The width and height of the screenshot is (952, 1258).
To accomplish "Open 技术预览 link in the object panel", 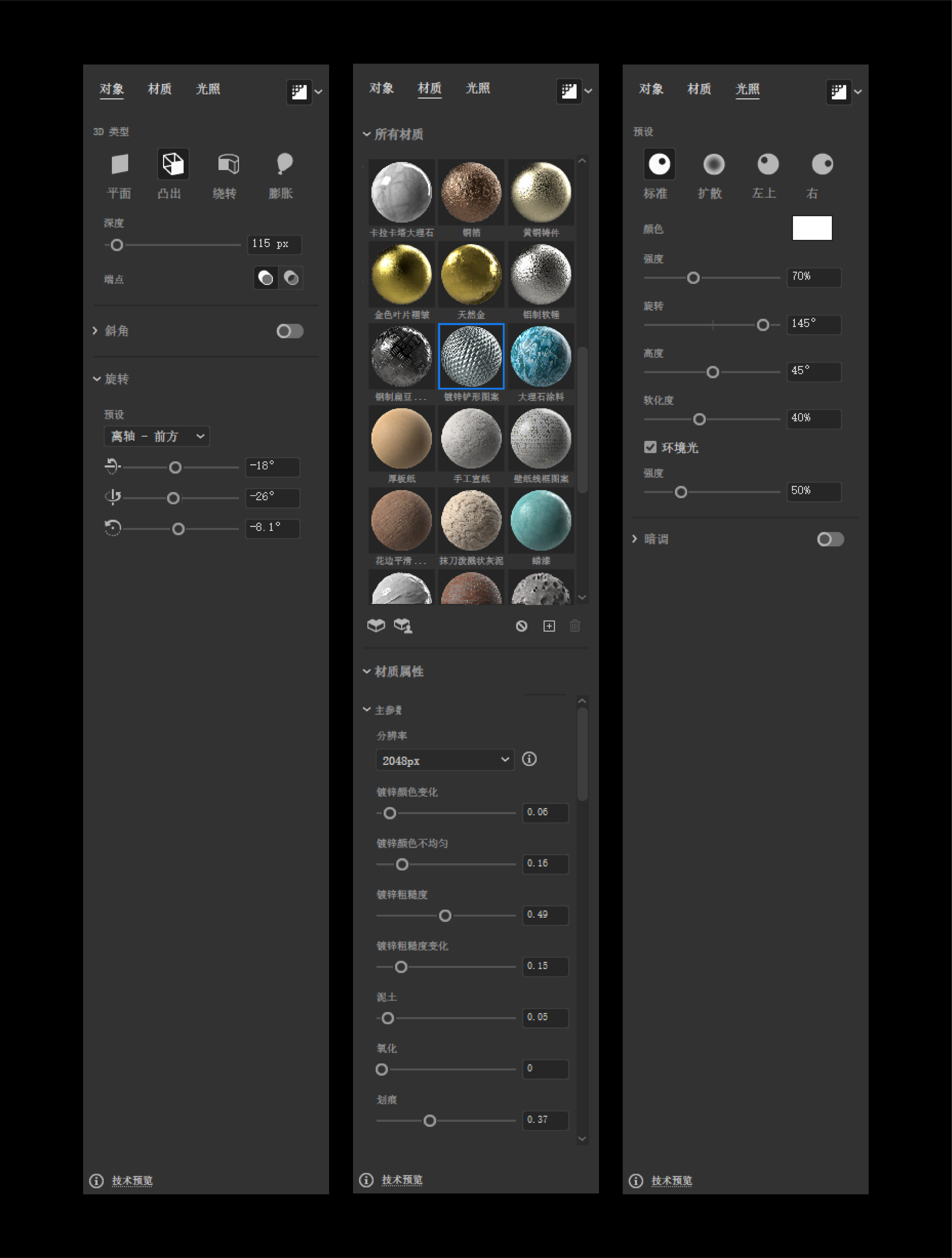I will click(x=132, y=1181).
